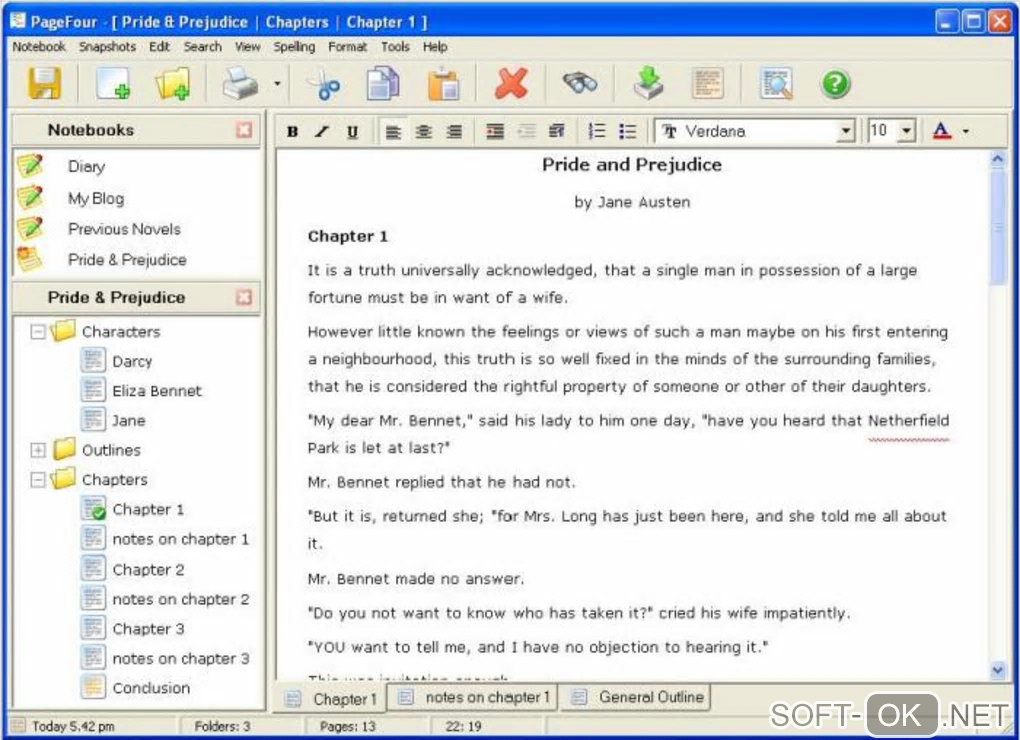The height and width of the screenshot is (740, 1020).
Task: Click the Chapter 1 heading text
Action: click(347, 237)
